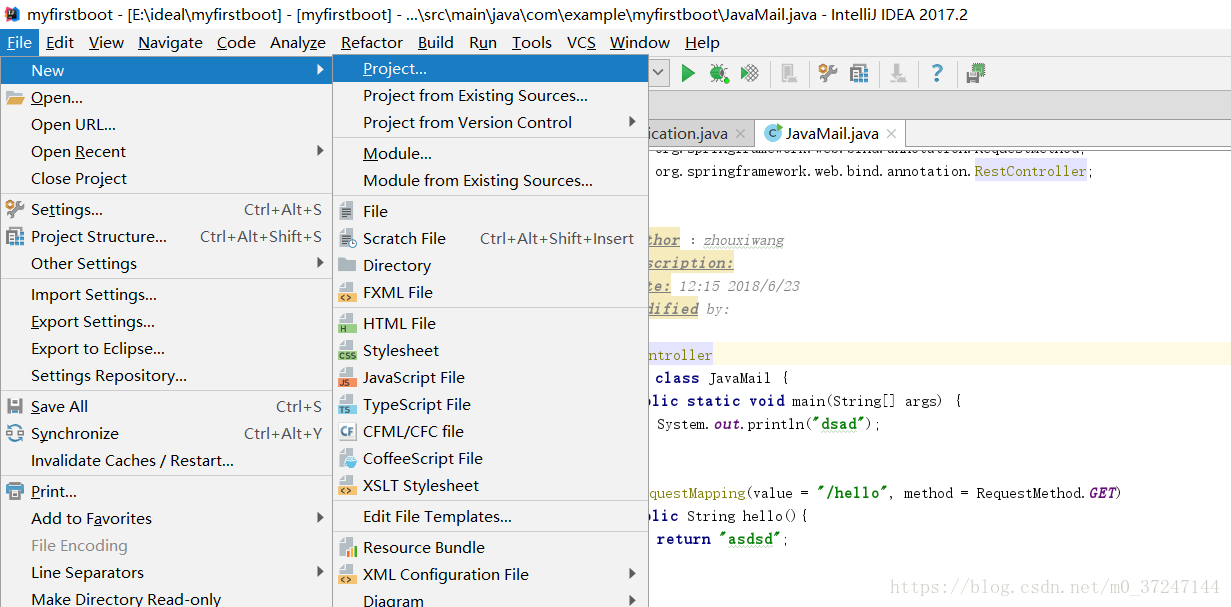Viewport: 1231px width, 607px height.
Task: Click the Java class icon on JavaMail.java tab
Action: (773, 133)
